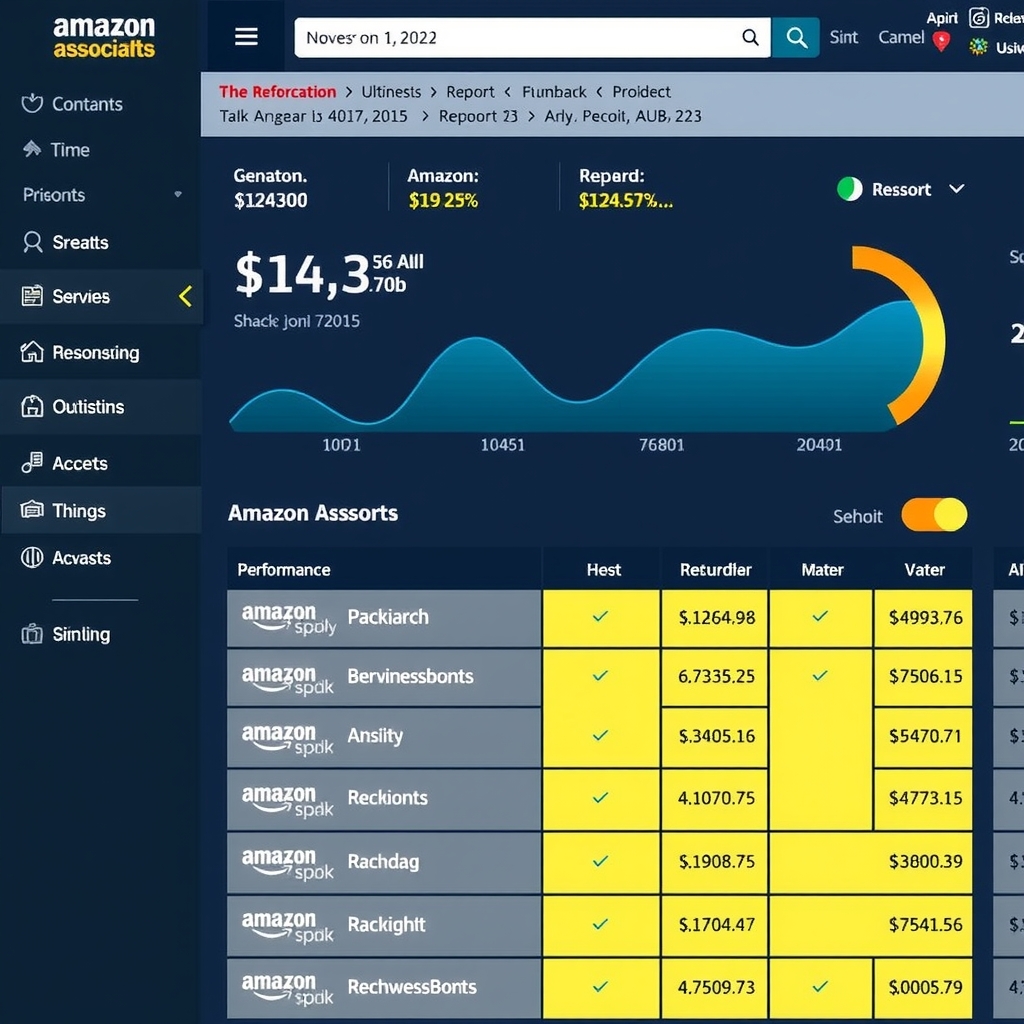Click the amazon logo in Bervinessbonts row
Screen dimensions: 1024x1024
coord(287,679)
